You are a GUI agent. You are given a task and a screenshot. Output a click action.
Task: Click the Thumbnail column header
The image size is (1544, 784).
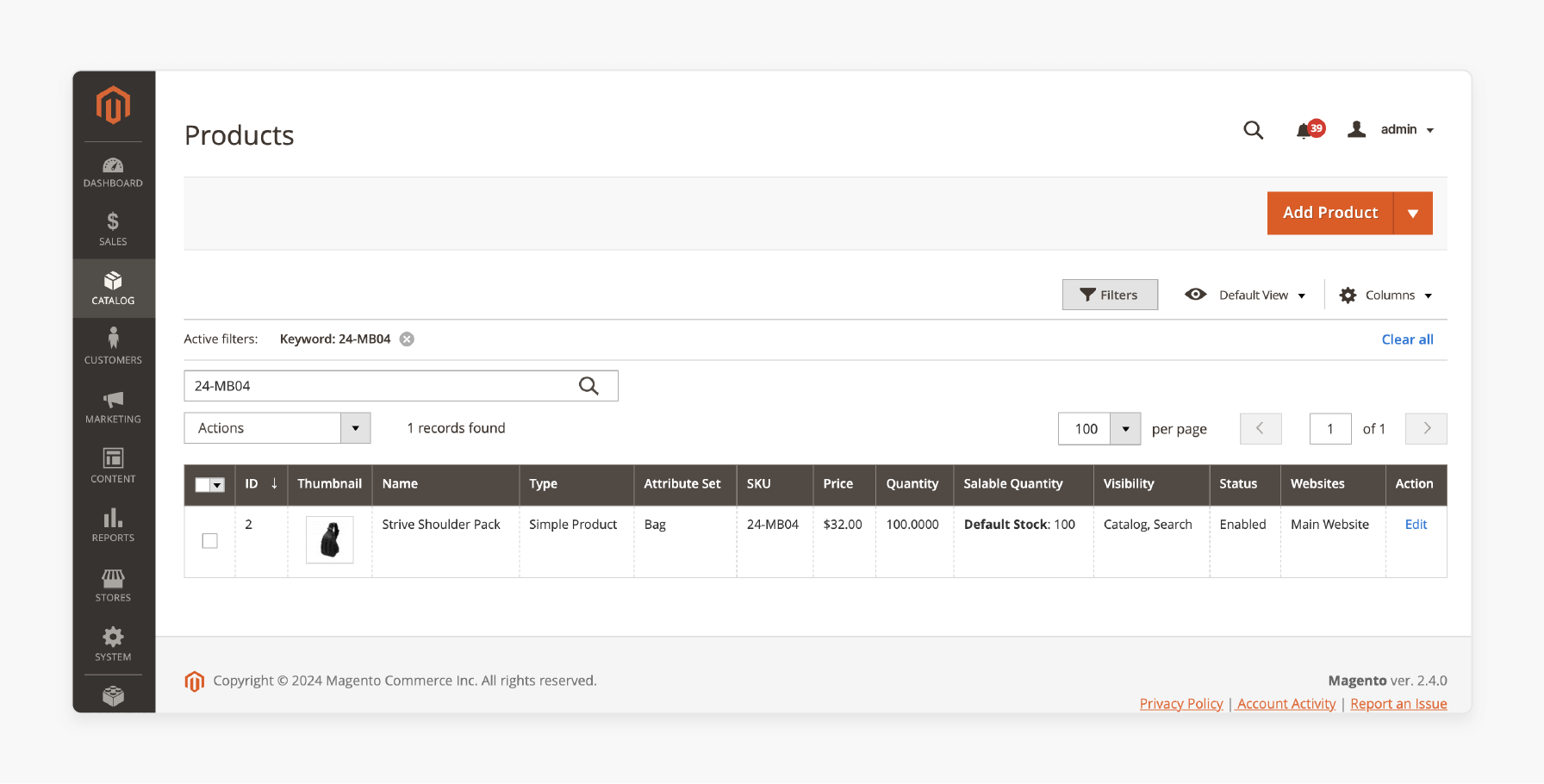330,484
